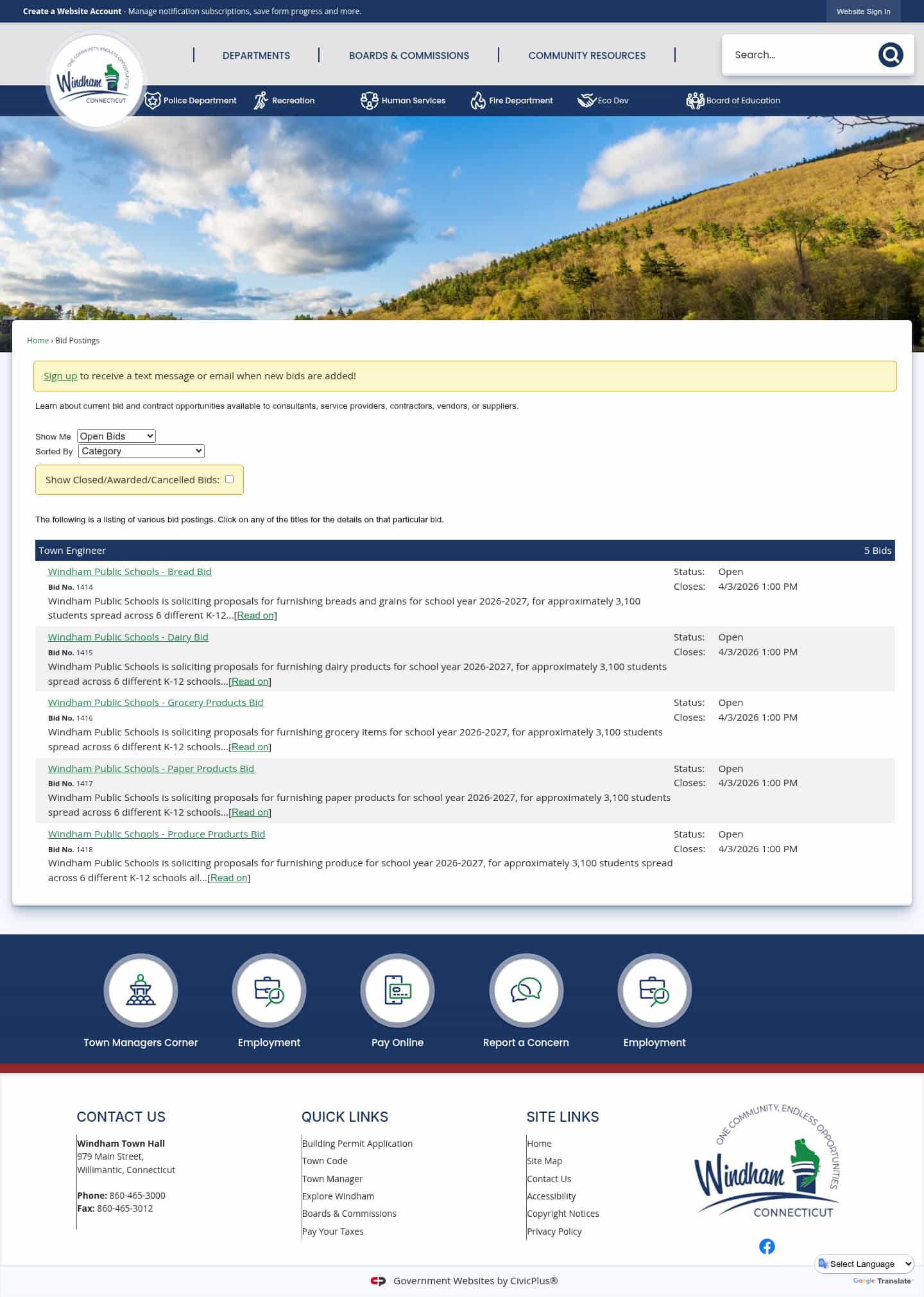924x1297 pixels.
Task: Click the Fire Department flame icon
Action: [x=478, y=101]
